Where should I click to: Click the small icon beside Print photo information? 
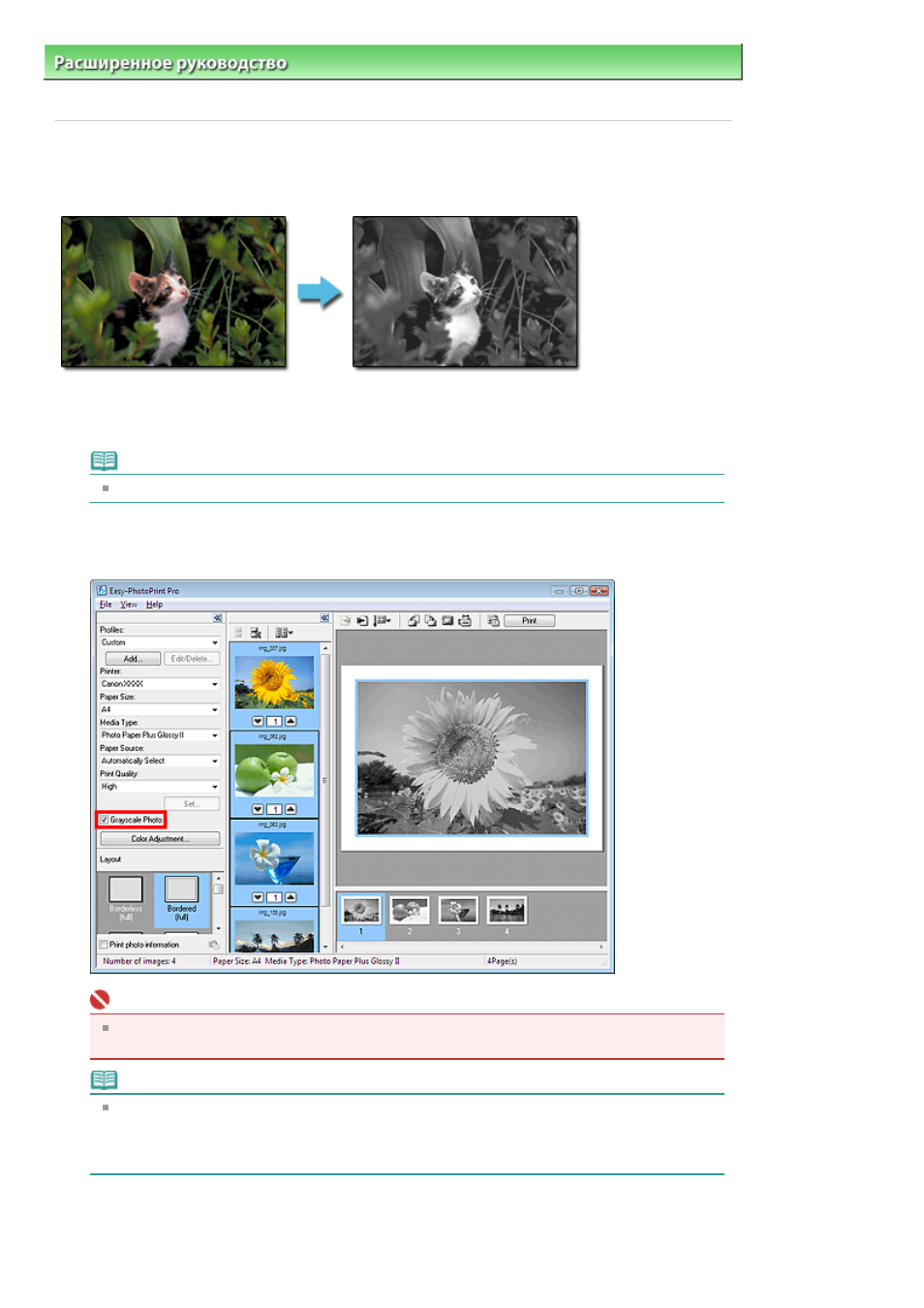(x=213, y=945)
